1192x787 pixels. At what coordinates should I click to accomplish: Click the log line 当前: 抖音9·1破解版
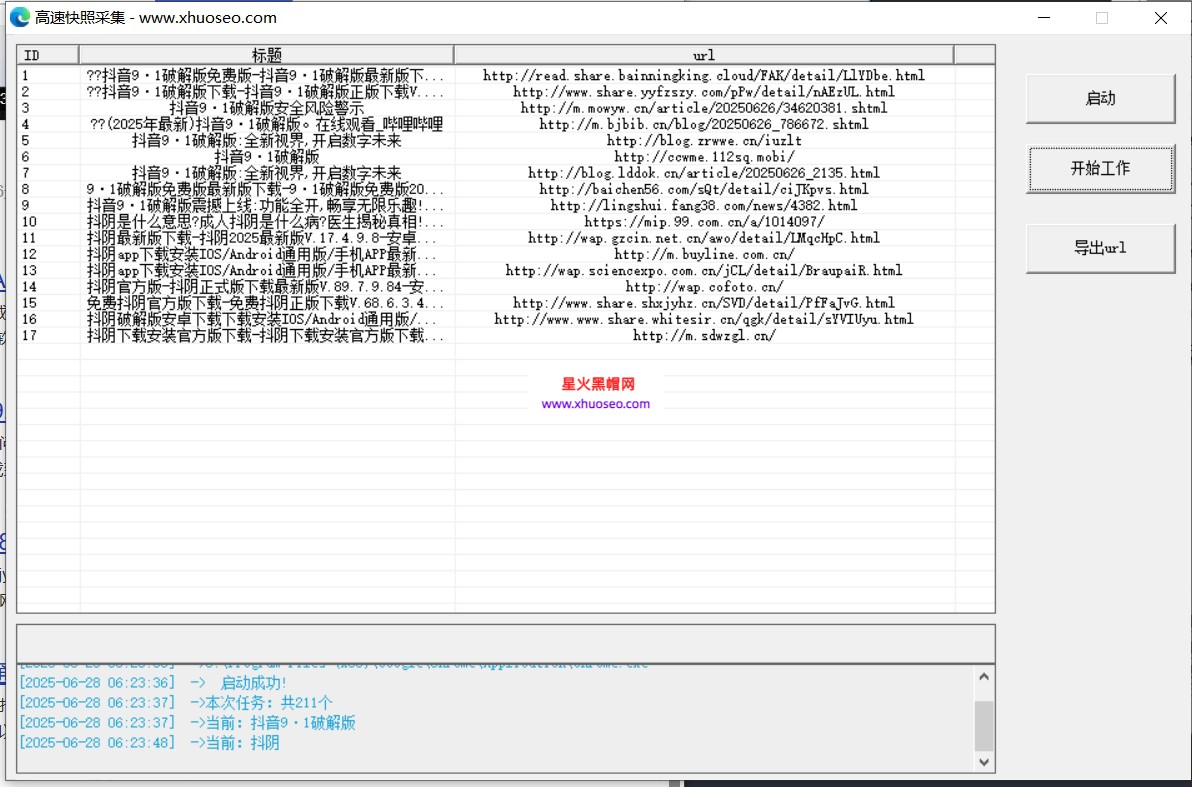coord(187,722)
